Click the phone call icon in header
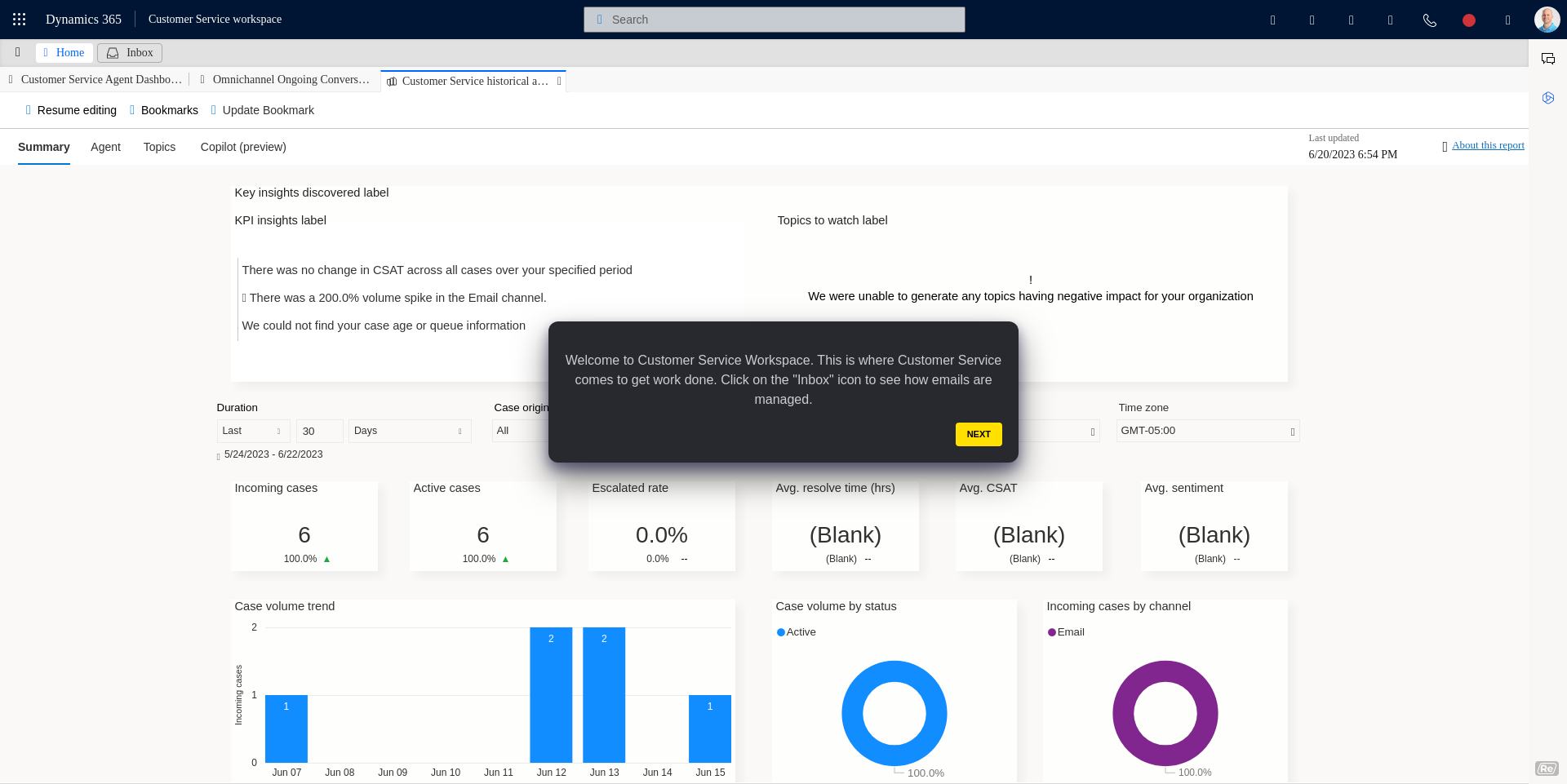1567x784 pixels. [x=1429, y=20]
